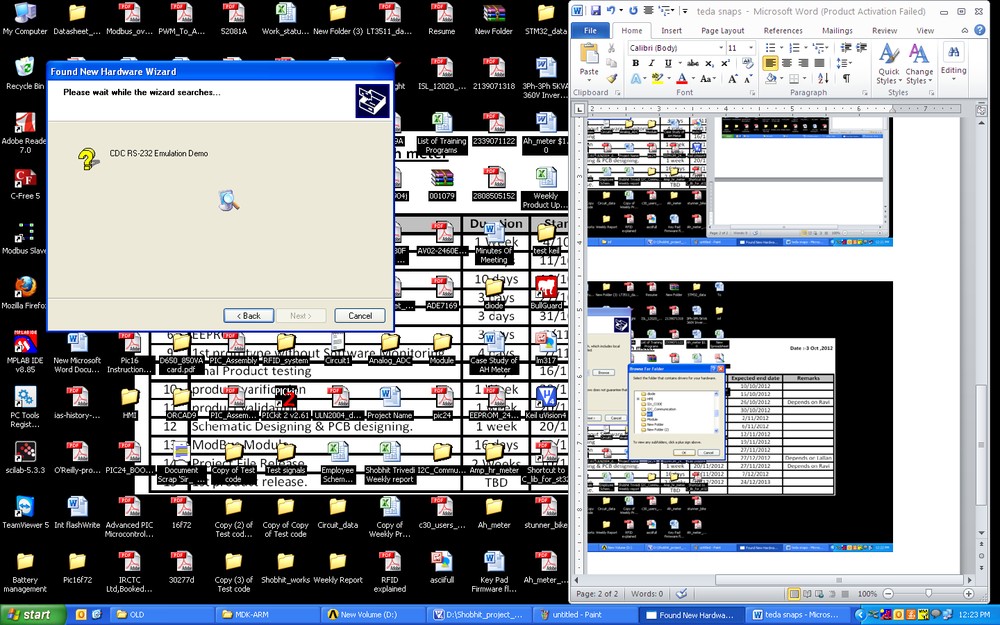Screen dimensions: 1000x625
Task: Click the zoom slider handle in Word
Action: pos(929,594)
